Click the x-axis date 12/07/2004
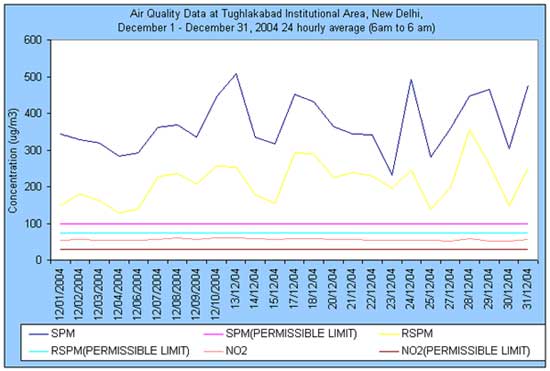This screenshot has width=550, height=371. point(157,294)
